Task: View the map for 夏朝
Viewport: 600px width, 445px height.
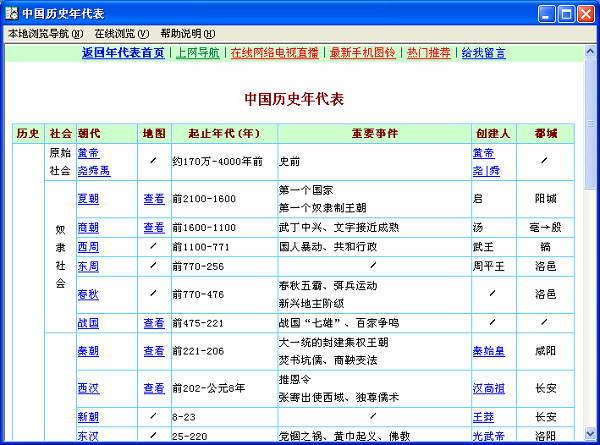Action: (154, 199)
